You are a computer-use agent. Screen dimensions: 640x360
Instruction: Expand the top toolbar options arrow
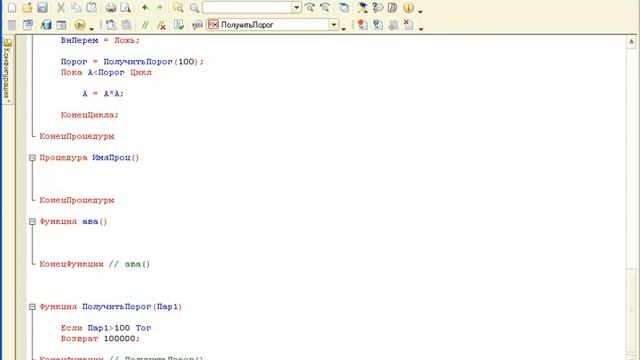point(420,11)
